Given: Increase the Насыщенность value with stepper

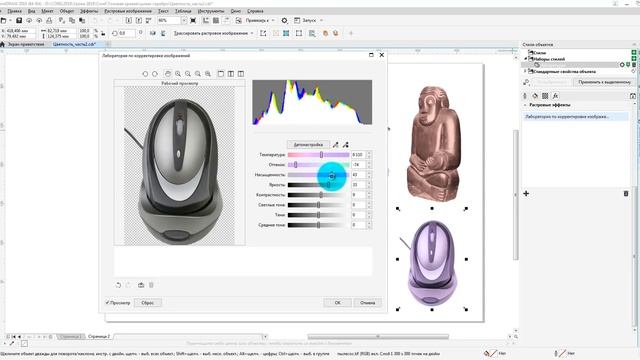Looking at the screenshot, I should point(369,173).
